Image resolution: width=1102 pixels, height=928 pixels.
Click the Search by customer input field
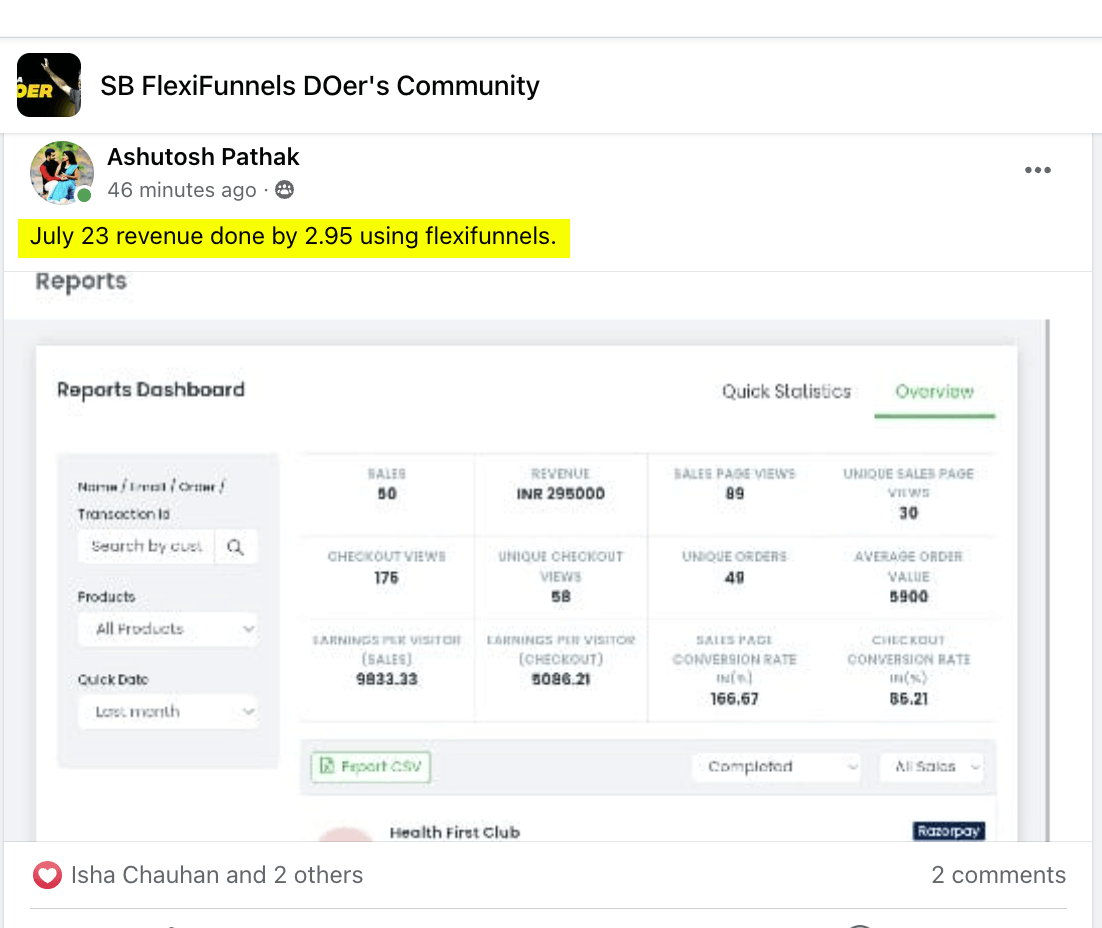point(147,547)
